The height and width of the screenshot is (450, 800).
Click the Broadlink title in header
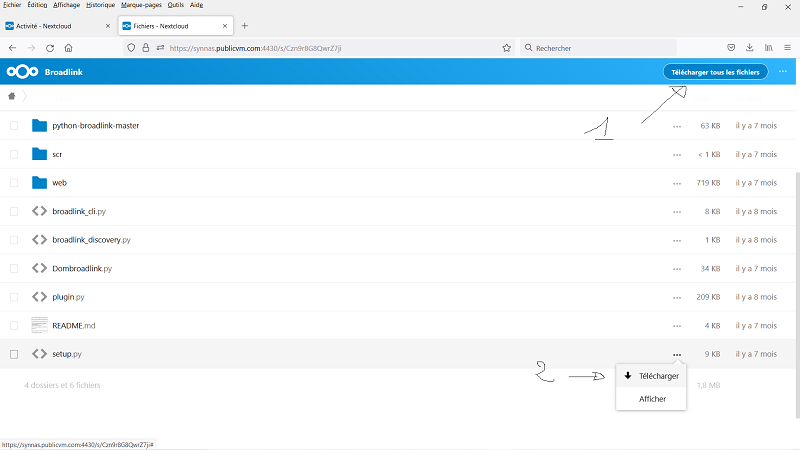(64, 72)
